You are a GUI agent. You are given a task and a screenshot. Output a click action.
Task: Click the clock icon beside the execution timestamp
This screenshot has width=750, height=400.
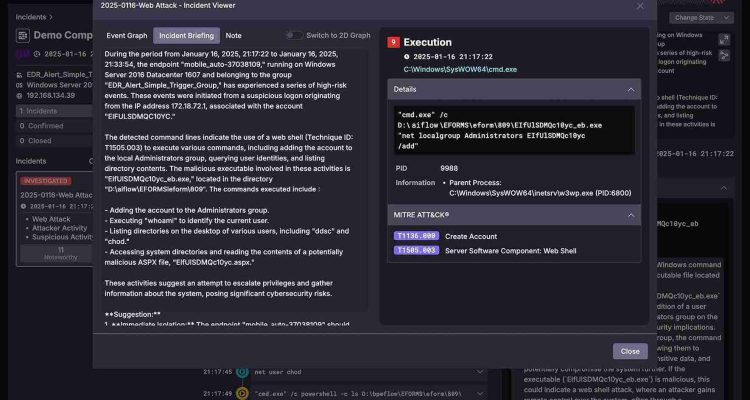coord(407,56)
